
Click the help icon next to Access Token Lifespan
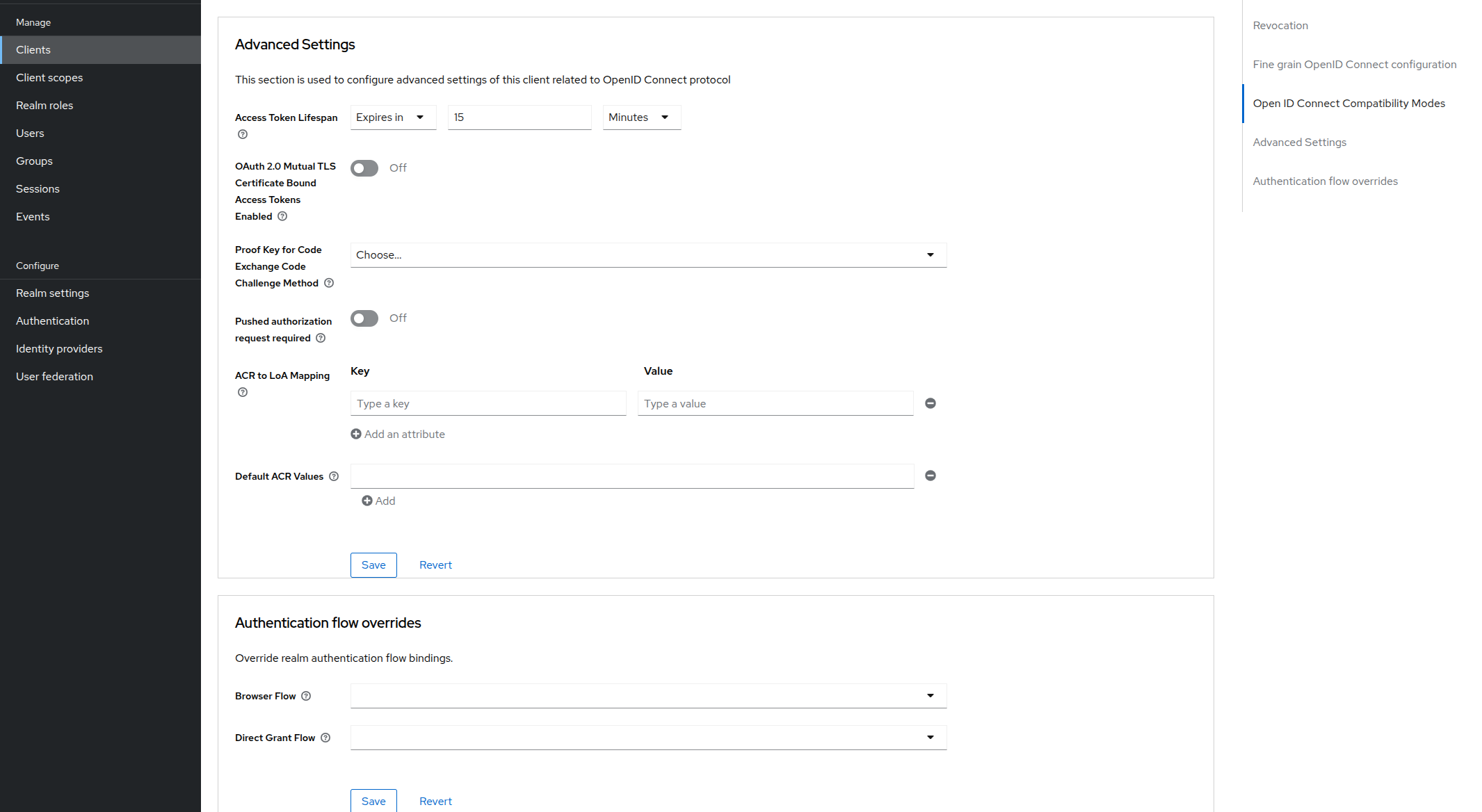241,134
